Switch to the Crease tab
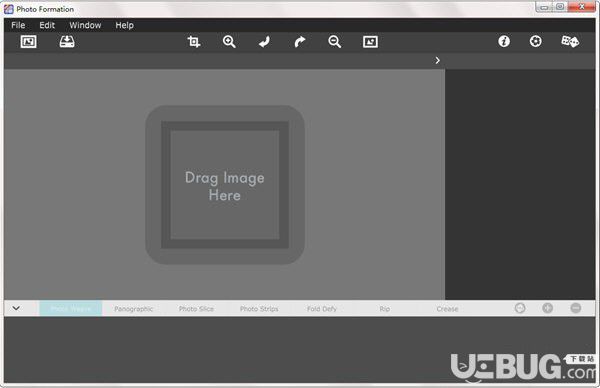The width and height of the screenshot is (600, 388). click(447, 308)
